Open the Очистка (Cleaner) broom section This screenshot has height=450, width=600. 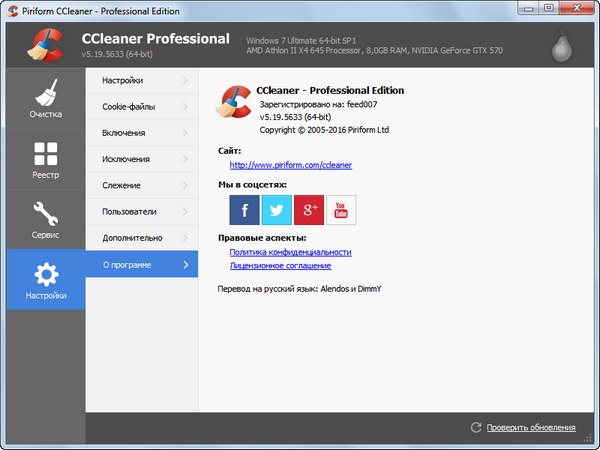point(46,99)
